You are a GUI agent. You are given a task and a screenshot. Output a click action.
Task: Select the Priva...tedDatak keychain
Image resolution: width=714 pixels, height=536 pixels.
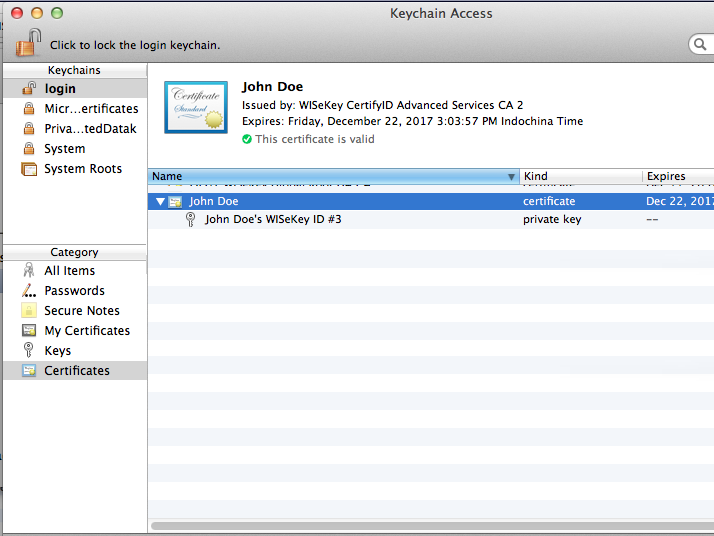pyautogui.click(x=75, y=128)
